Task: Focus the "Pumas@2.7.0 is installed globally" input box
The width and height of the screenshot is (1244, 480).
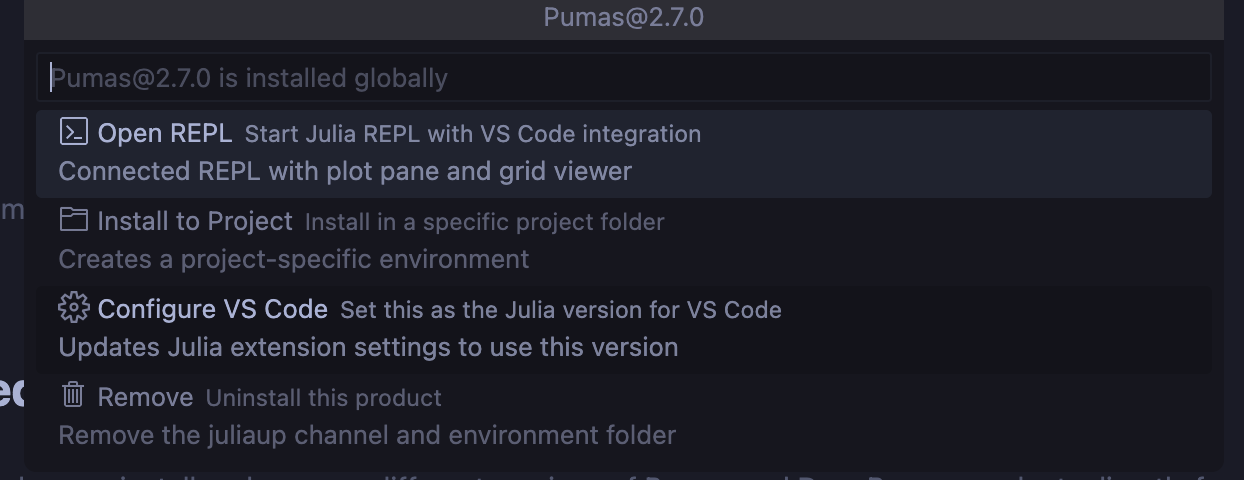Action: click(623, 78)
